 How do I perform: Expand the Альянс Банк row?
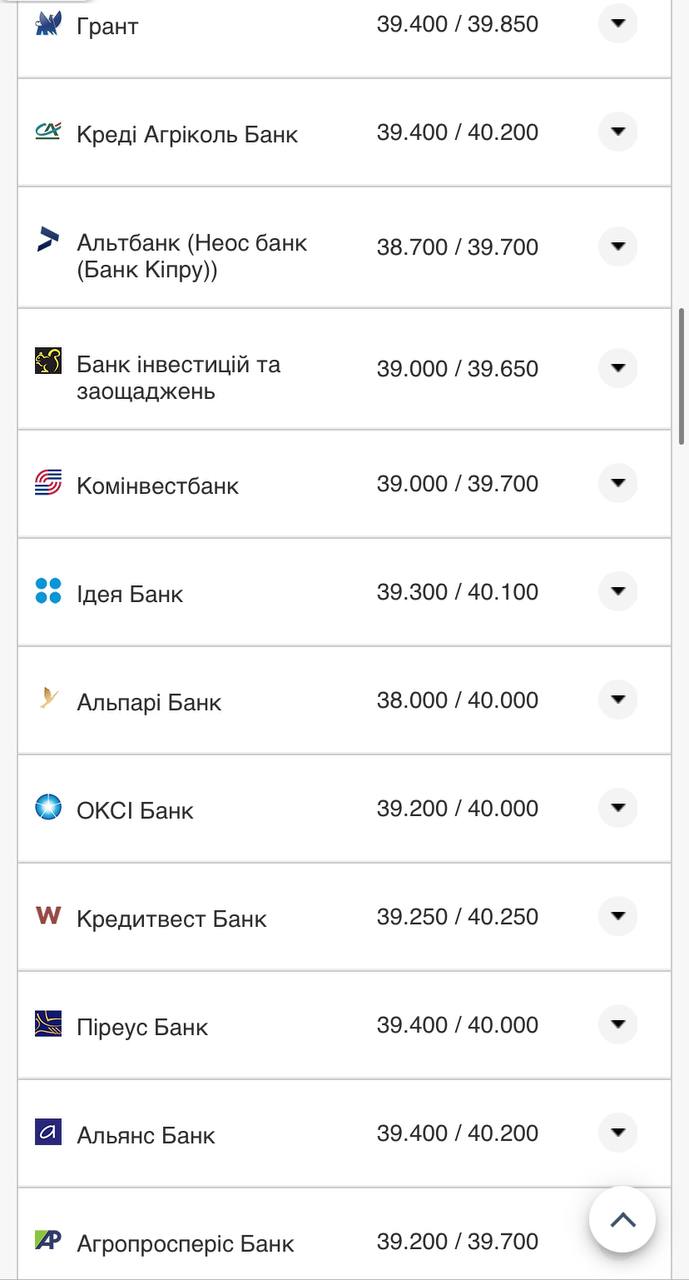(x=618, y=1131)
